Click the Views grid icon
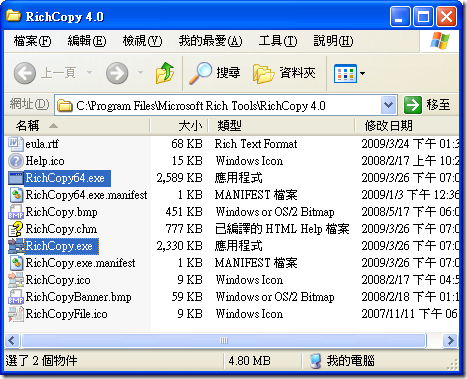The height and width of the screenshot is (379, 467). coord(345,73)
